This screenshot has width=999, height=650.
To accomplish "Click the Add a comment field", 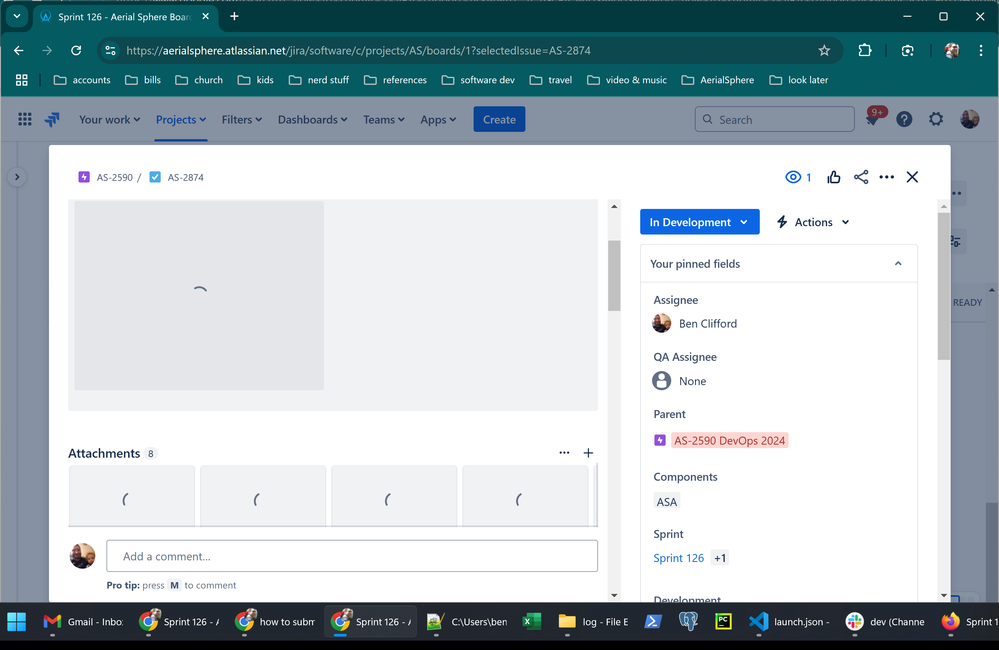I will tap(352, 556).
